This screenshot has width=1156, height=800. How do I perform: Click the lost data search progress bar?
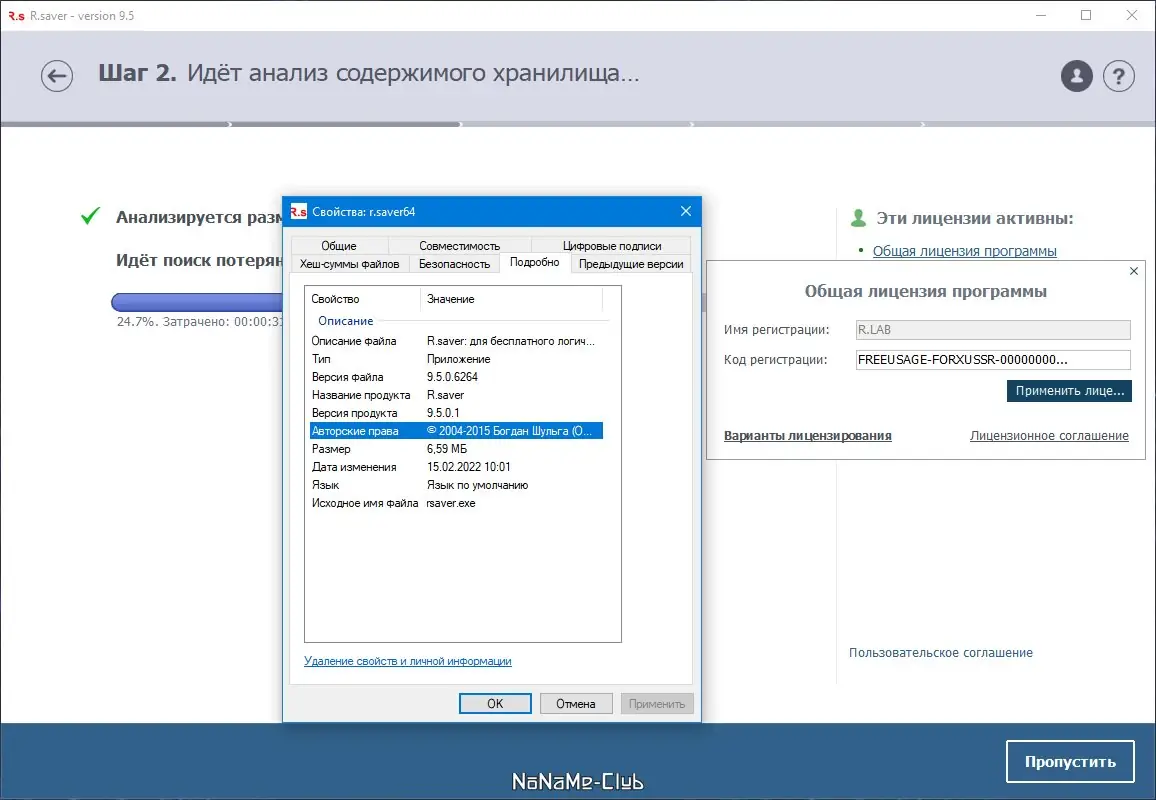(198, 302)
